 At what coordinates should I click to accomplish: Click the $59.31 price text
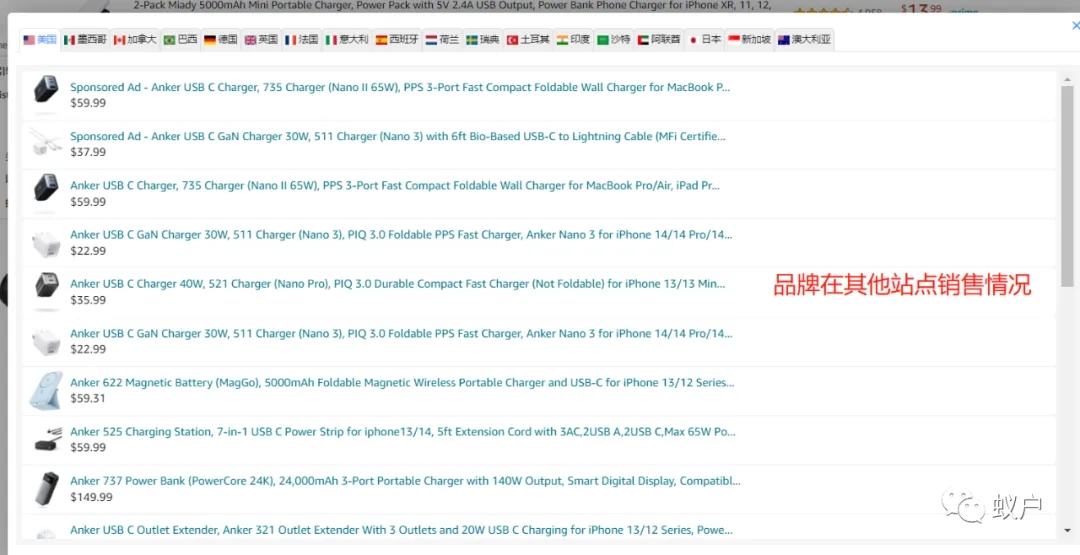coord(88,399)
